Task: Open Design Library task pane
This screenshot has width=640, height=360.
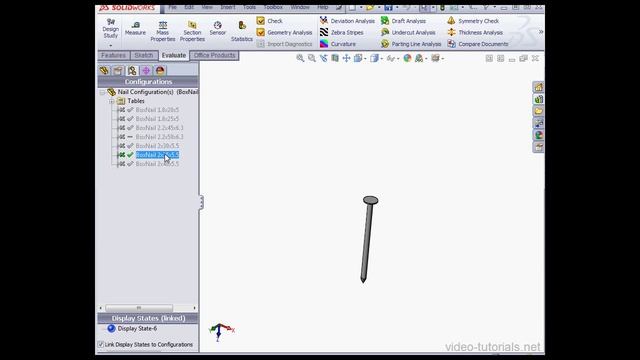Action: click(538, 99)
